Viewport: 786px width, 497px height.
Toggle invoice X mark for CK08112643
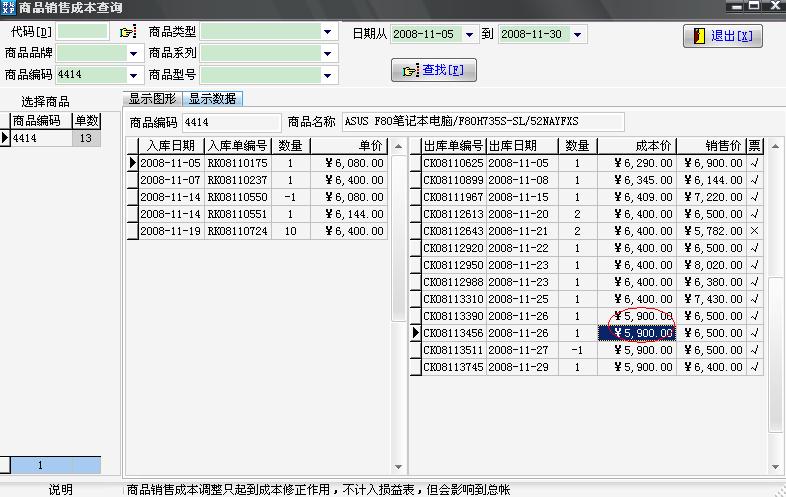(754, 231)
